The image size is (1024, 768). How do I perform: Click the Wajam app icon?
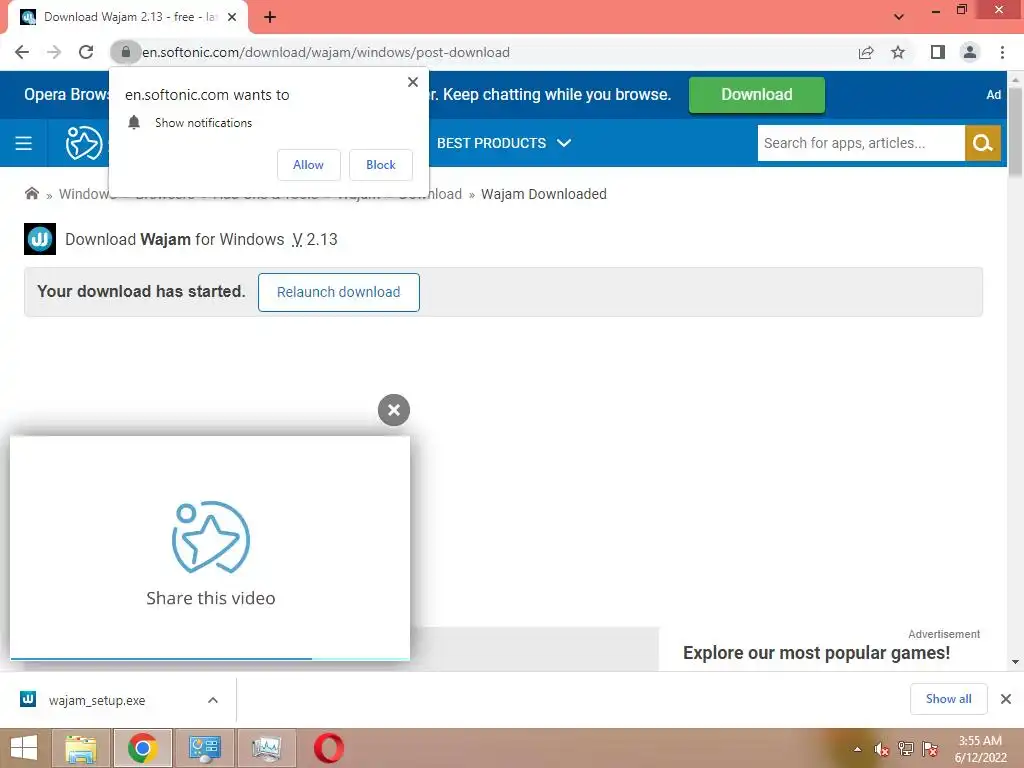(x=40, y=239)
